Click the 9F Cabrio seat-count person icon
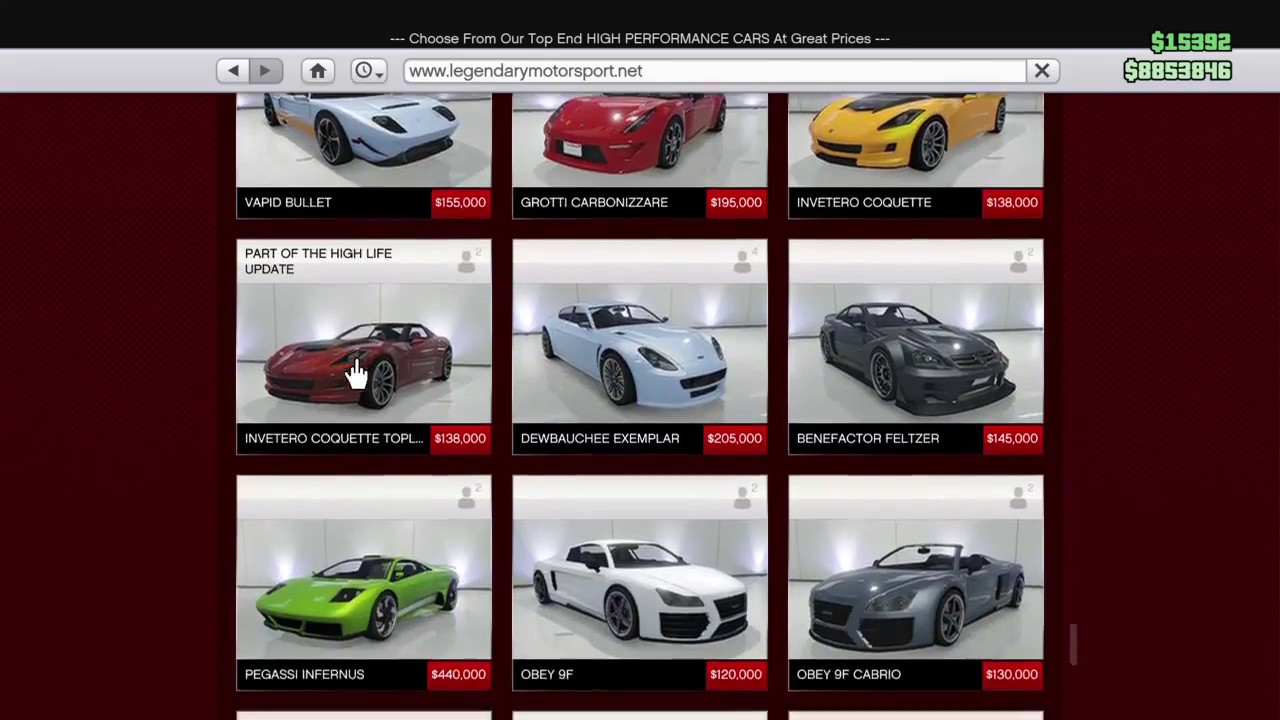Image resolution: width=1280 pixels, height=720 pixels. click(x=1020, y=497)
